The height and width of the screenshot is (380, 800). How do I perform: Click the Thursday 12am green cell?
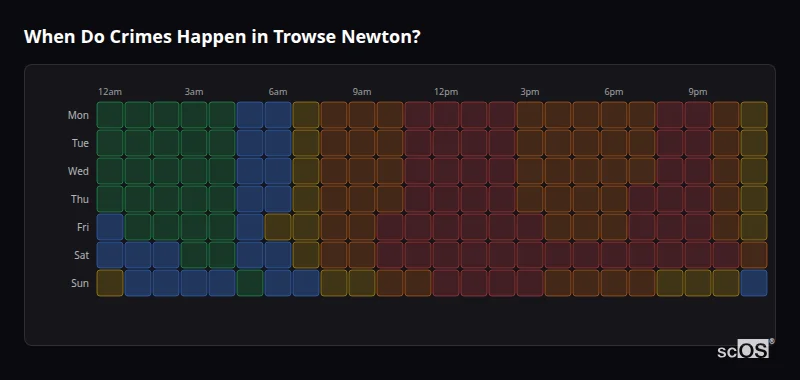[110, 199]
